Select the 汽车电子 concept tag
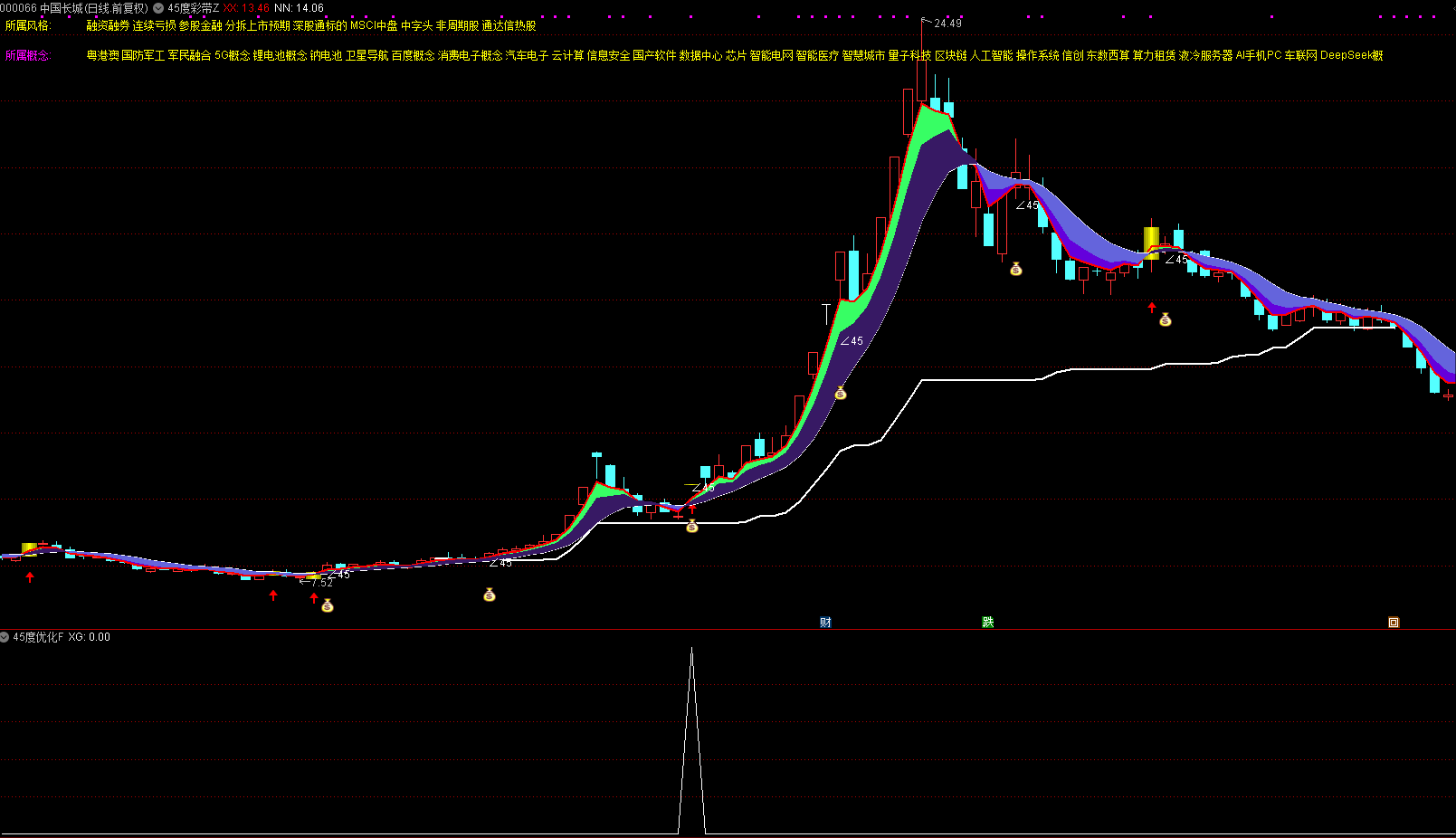The image size is (1456, 838). (527, 55)
